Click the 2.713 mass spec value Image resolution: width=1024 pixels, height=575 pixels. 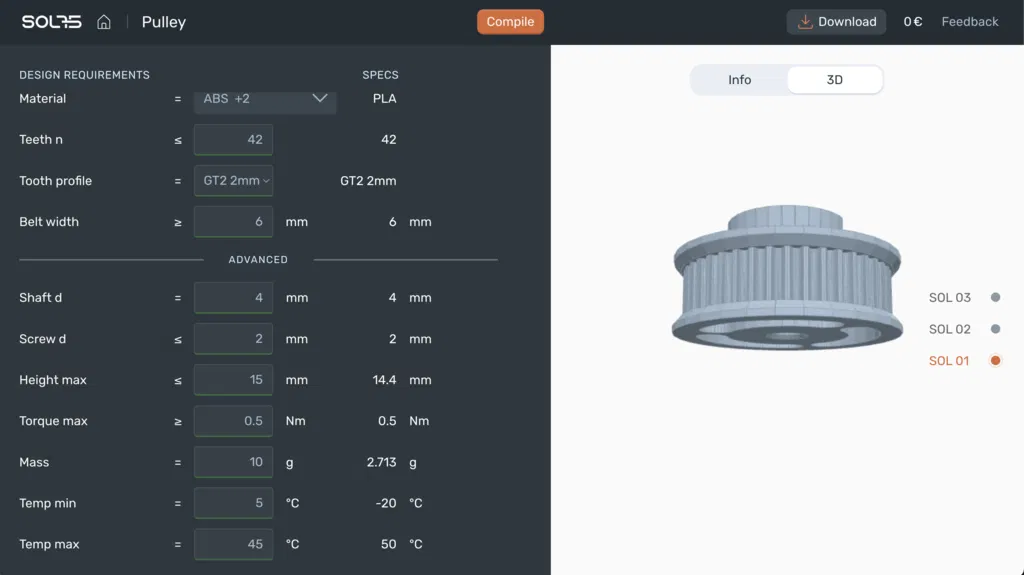(x=381, y=462)
